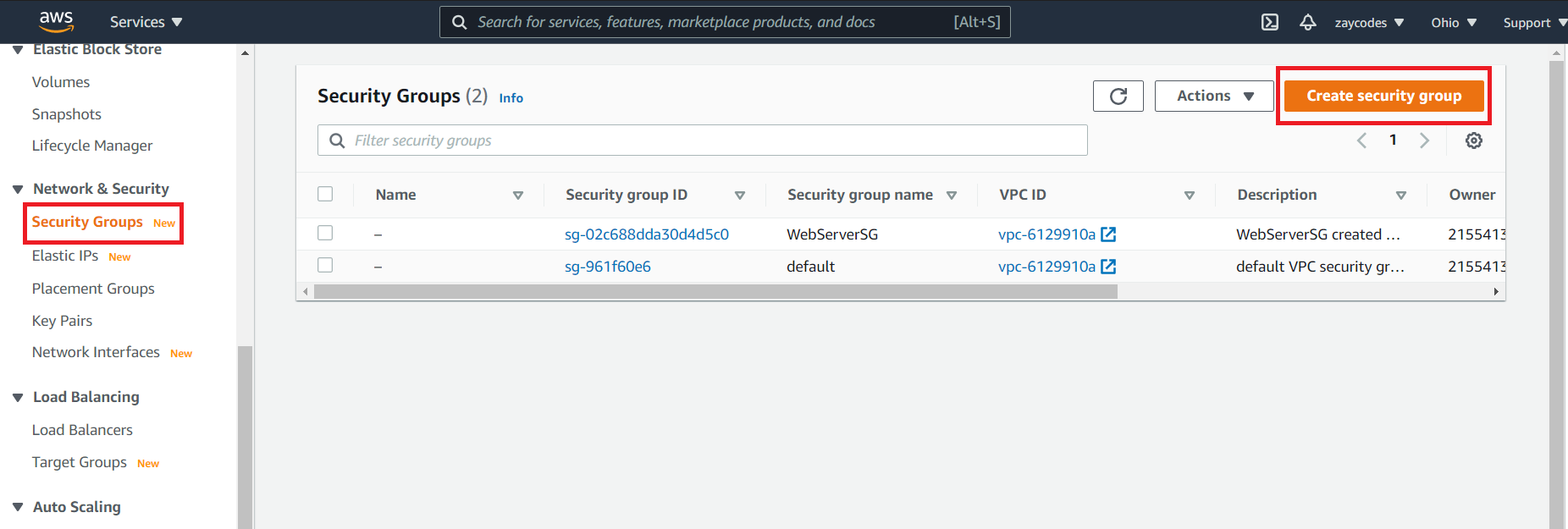The height and width of the screenshot is (529, 1568).
Task: Open the Ohio region dropdown
Action: pyautogui.click(x=1453, y=23)
